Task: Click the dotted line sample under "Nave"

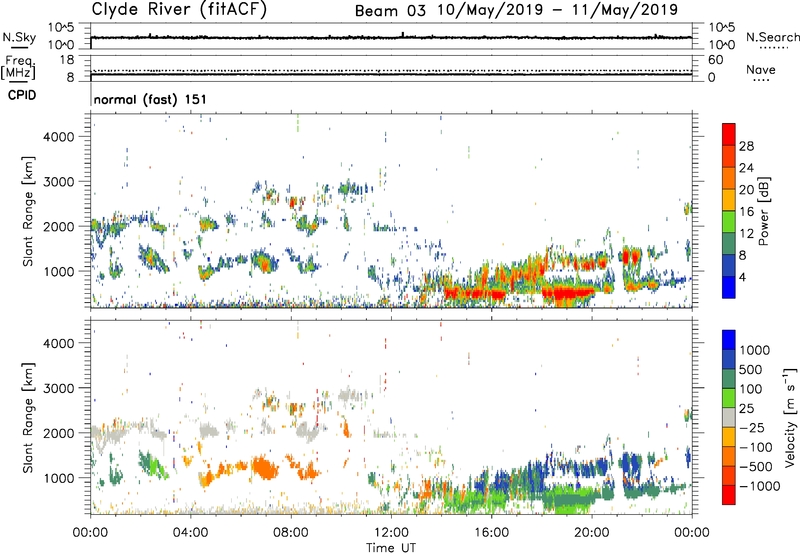Action: coord(761,80)
